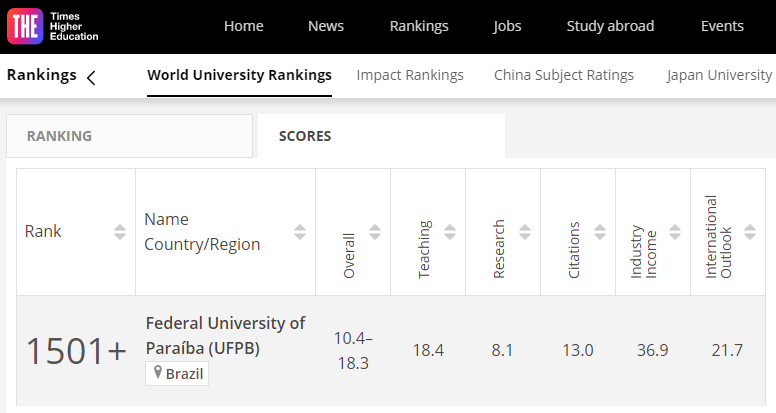Switch to the Japan University tab
776x413 pixels.
[x=719, y=75]
